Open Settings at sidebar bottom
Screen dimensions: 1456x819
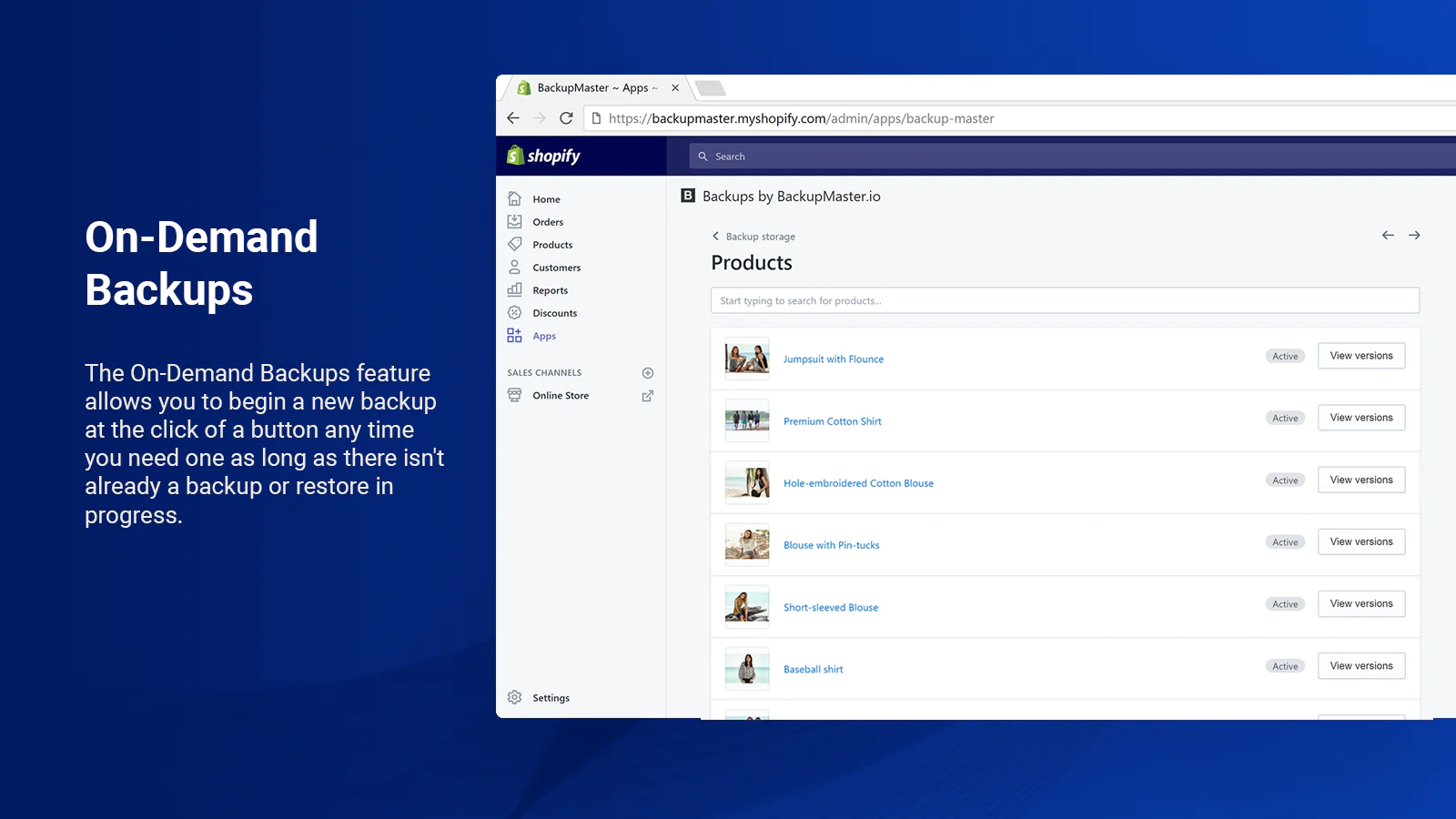tap(551, 698)
